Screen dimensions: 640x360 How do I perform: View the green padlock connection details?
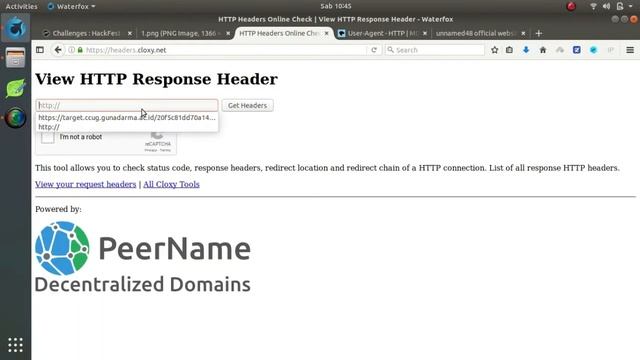(80, 50)
